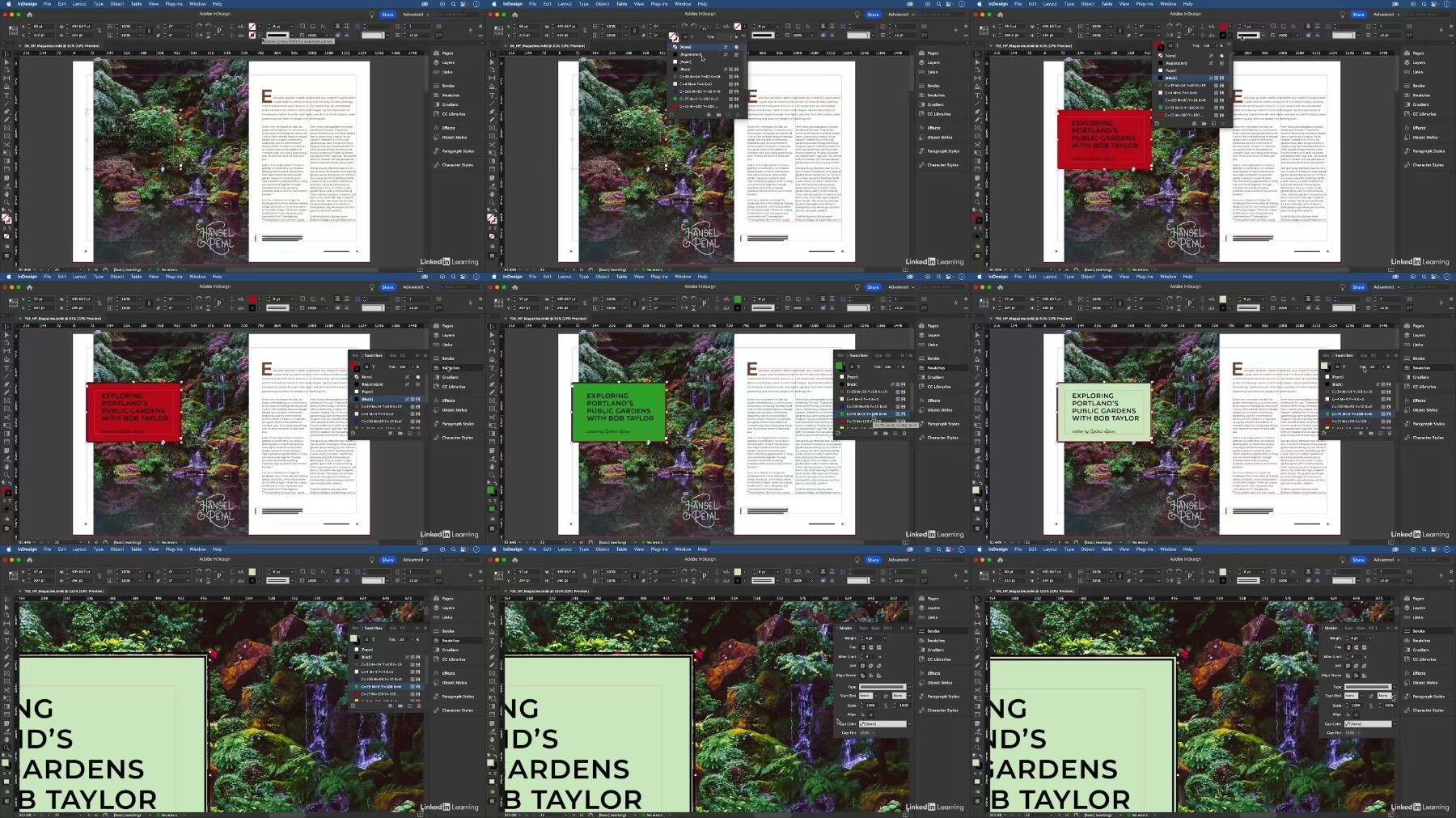Open Window menu above the bright green box document
This screenshot has height=818, width=1456.
(x=683, y=276)
